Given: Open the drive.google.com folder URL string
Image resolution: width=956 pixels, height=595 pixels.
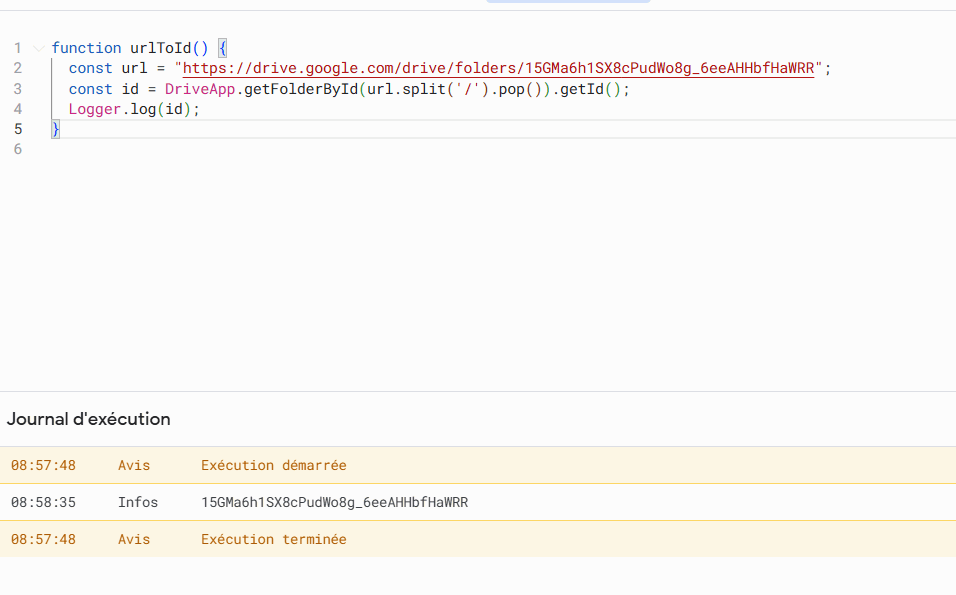Looking at the screenshot, I should pyautogui.click(x=498, y=68).
